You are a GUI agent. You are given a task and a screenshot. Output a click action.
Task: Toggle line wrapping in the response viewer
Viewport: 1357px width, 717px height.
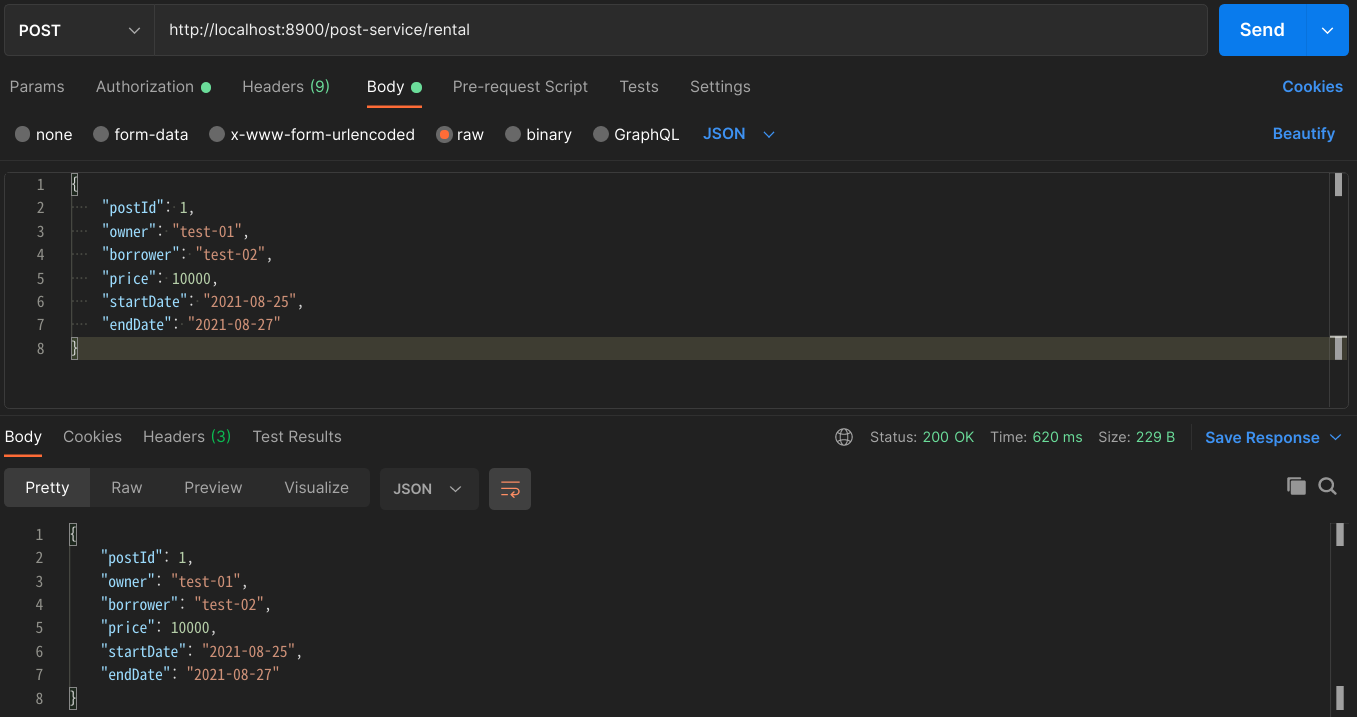[510, 488]
